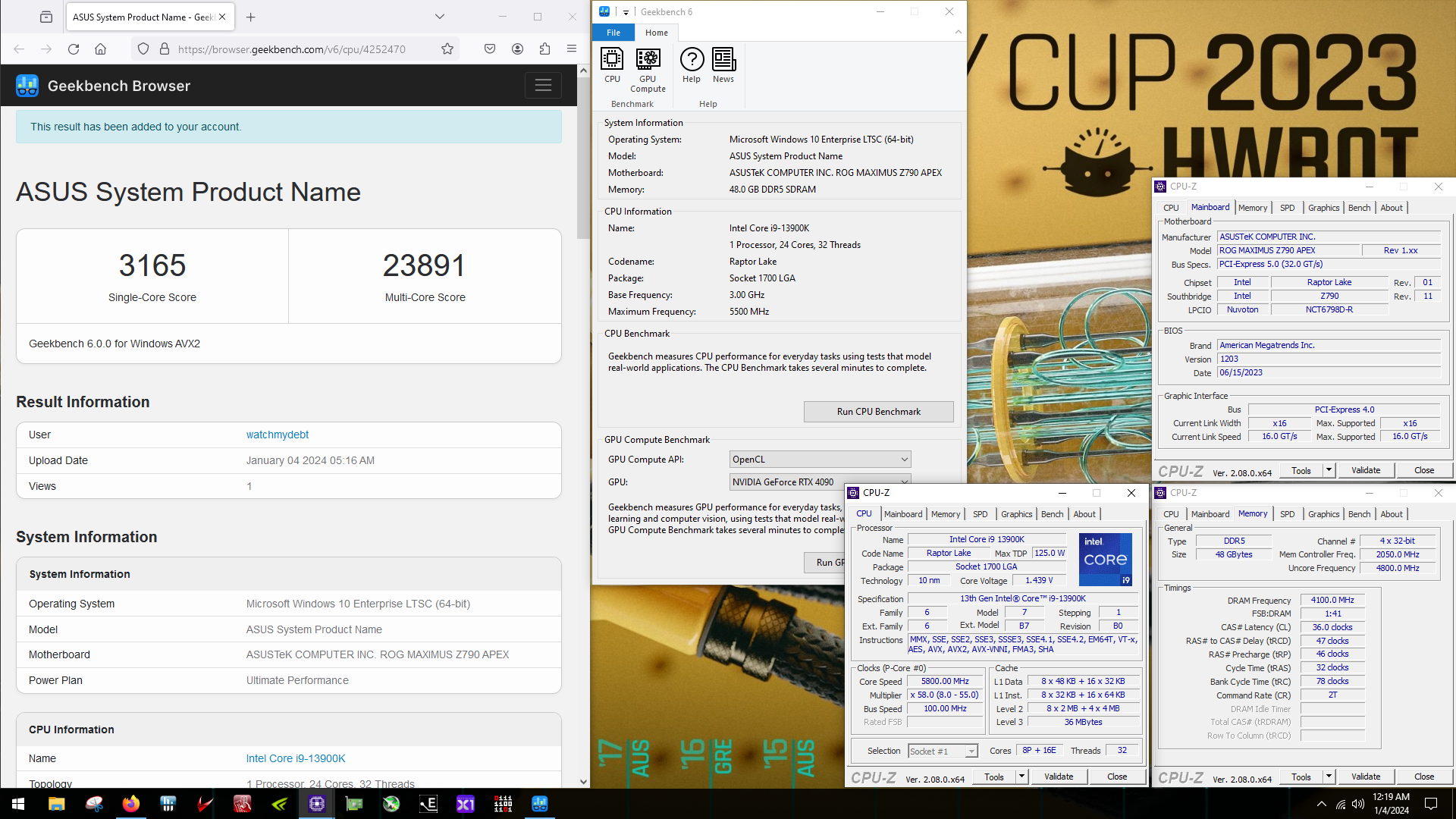This screenshot has width=1456, height=819.
Task: Switch to Memory tab in CPU-Z CPU window
Action: [946, 514]
